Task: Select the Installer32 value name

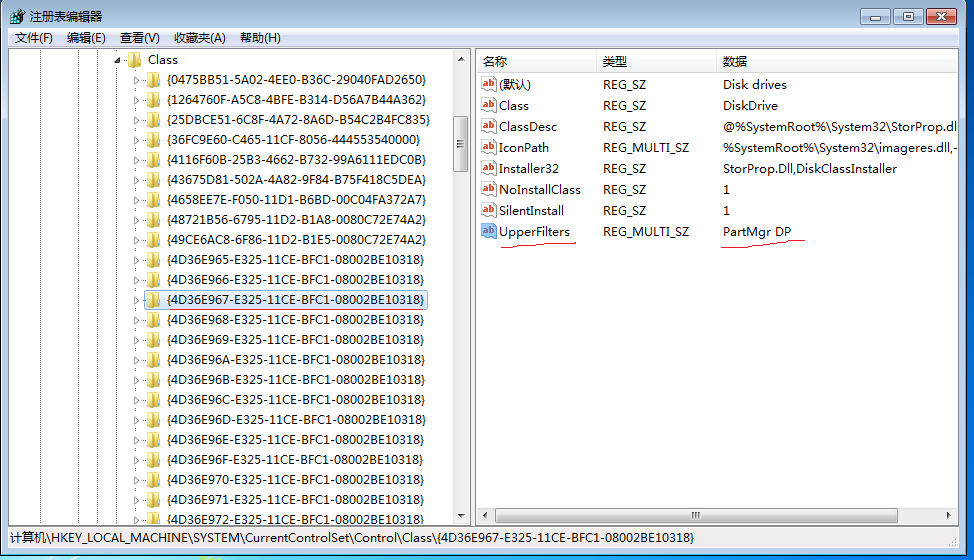Action: point(529,168)
